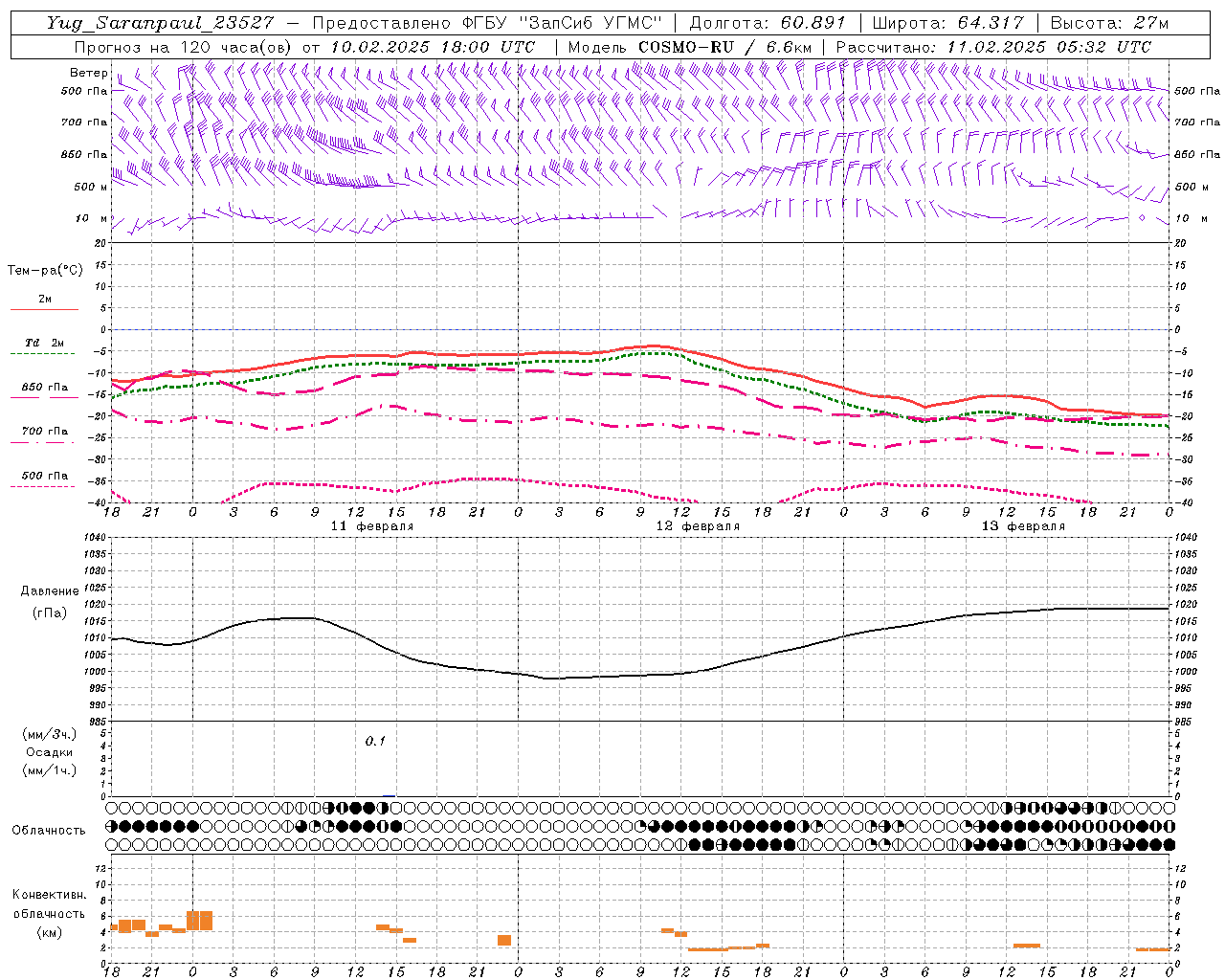Screen dimensions: 1225x980
Task: Click the Модель COSMO-RU / 6.6км label
Action: (x=689, y=47)
